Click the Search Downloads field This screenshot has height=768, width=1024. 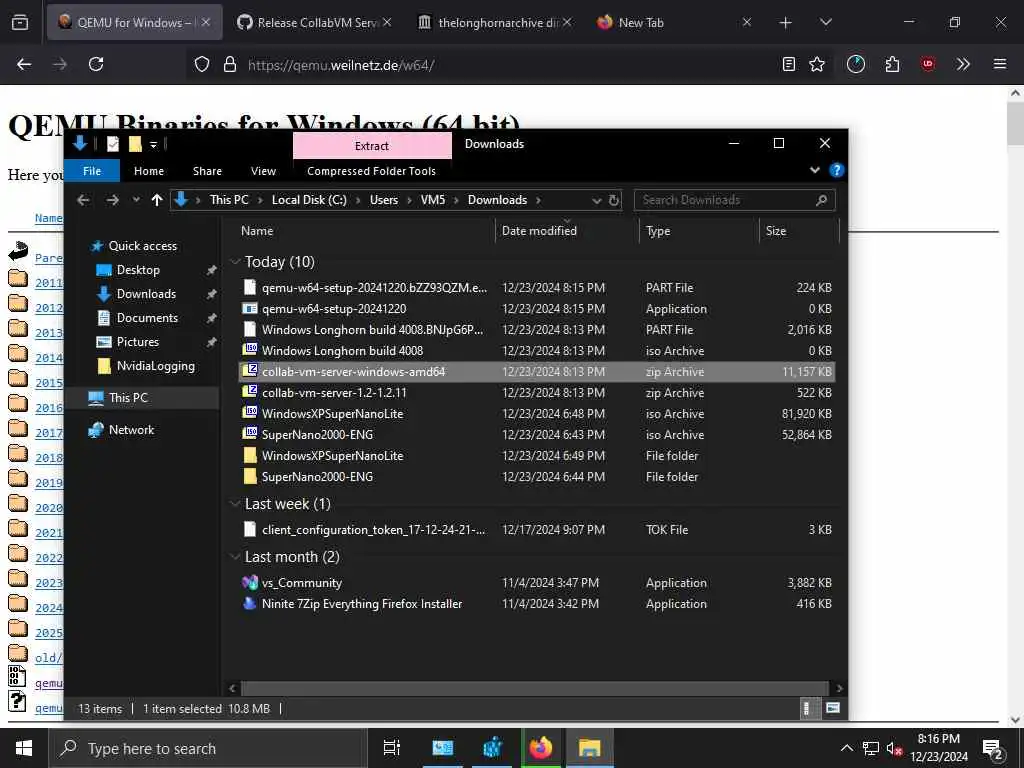coord(734,200)
